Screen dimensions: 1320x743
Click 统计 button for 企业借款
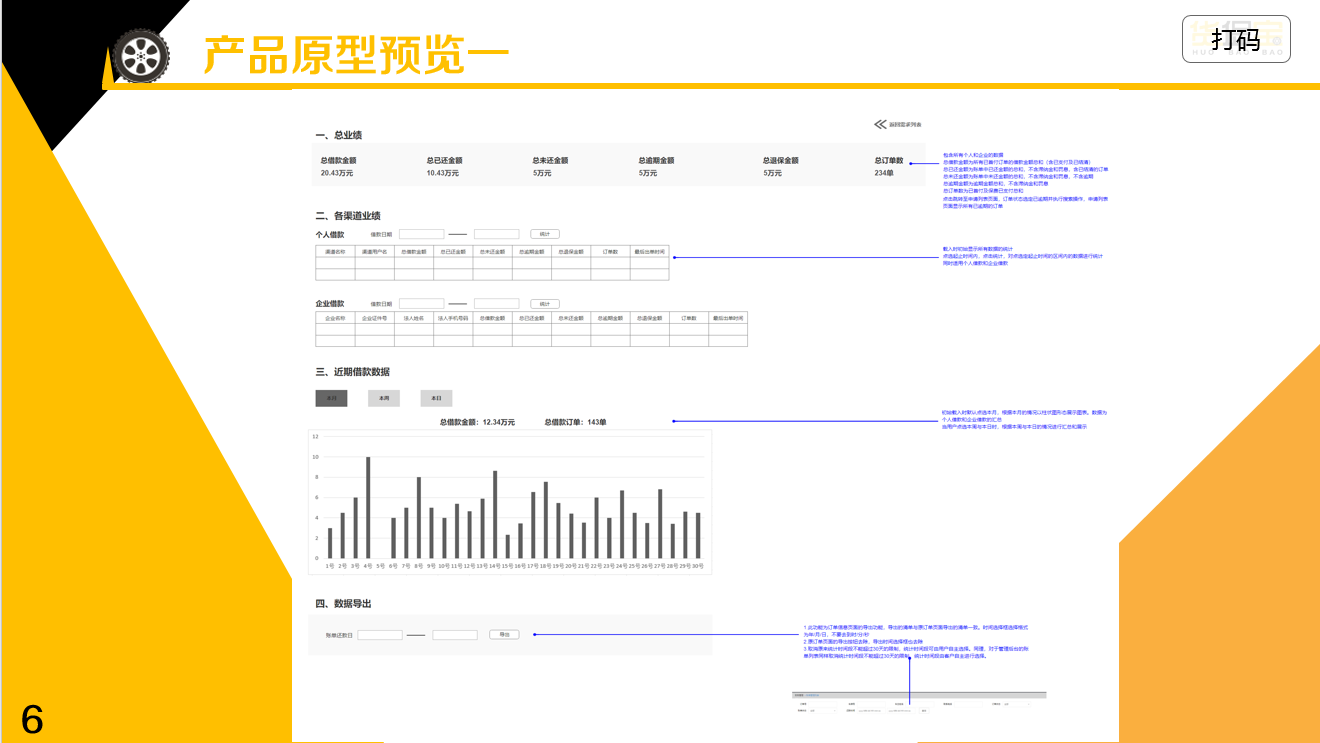(544, 303)
